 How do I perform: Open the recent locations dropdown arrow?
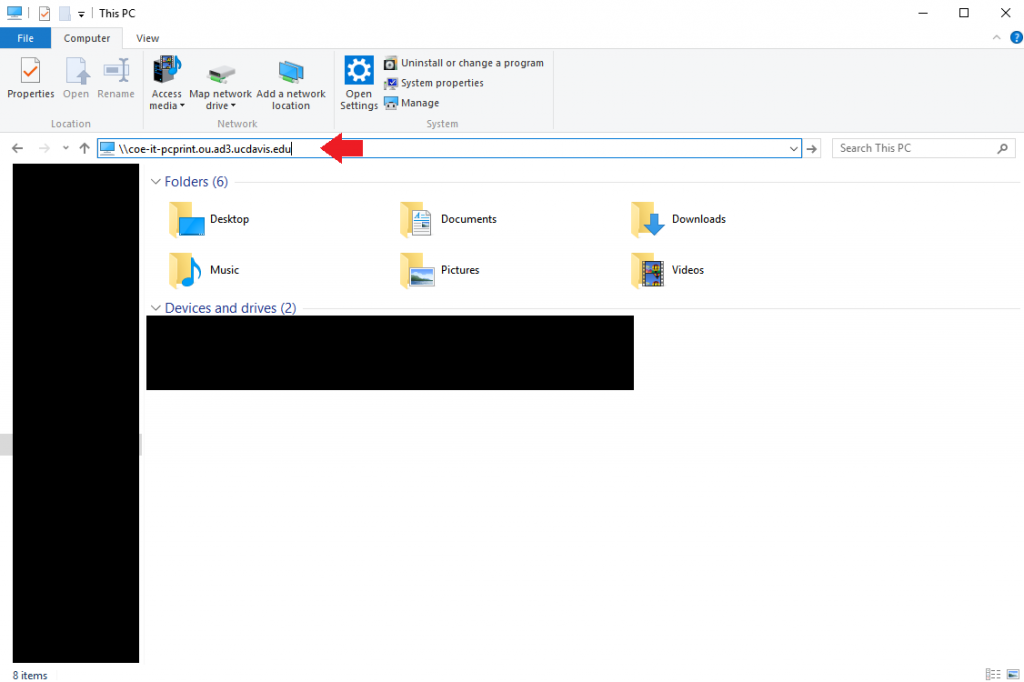(x=65, y=148)
